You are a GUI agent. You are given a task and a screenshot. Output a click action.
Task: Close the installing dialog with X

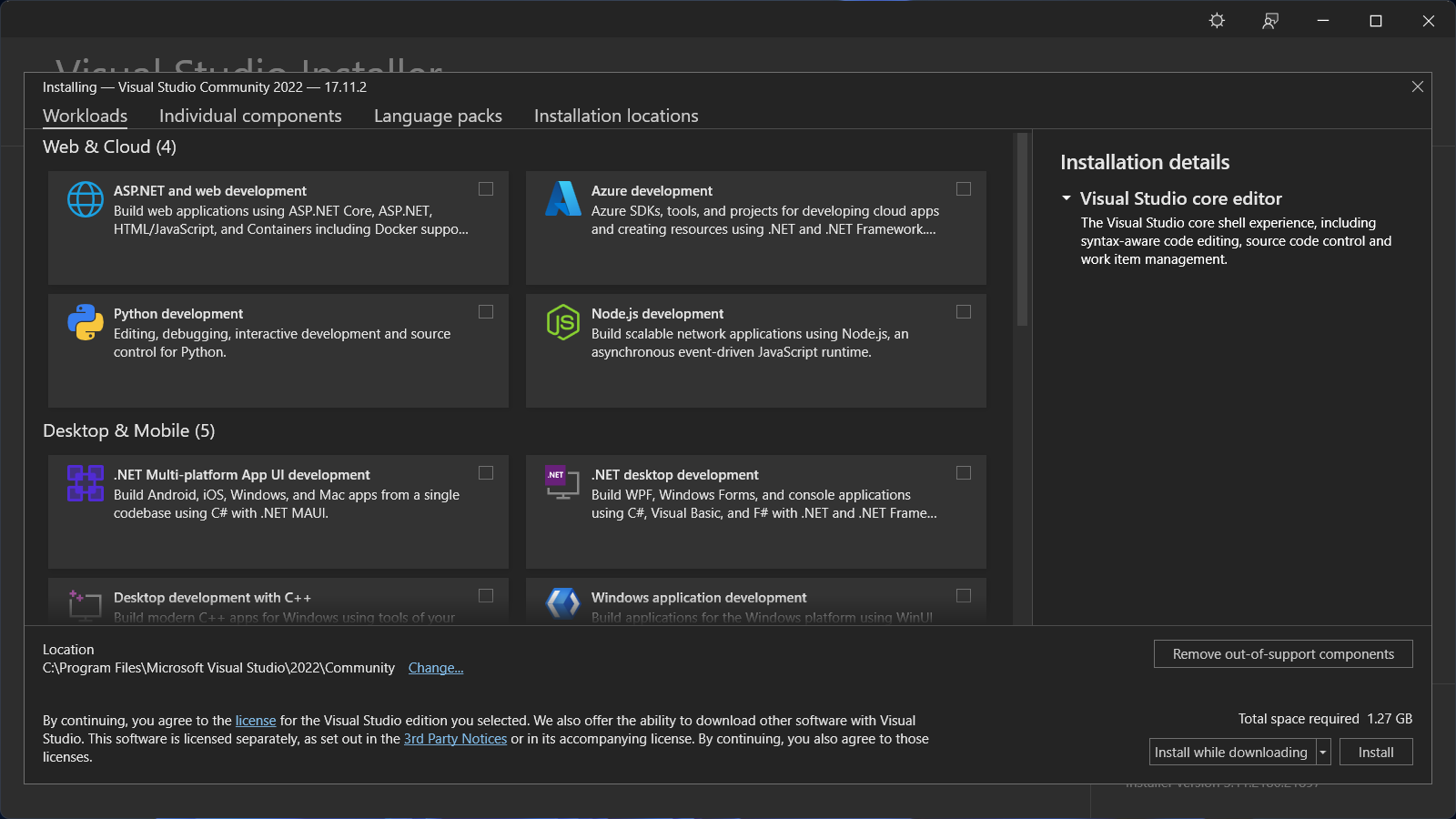coord(1418,86)
